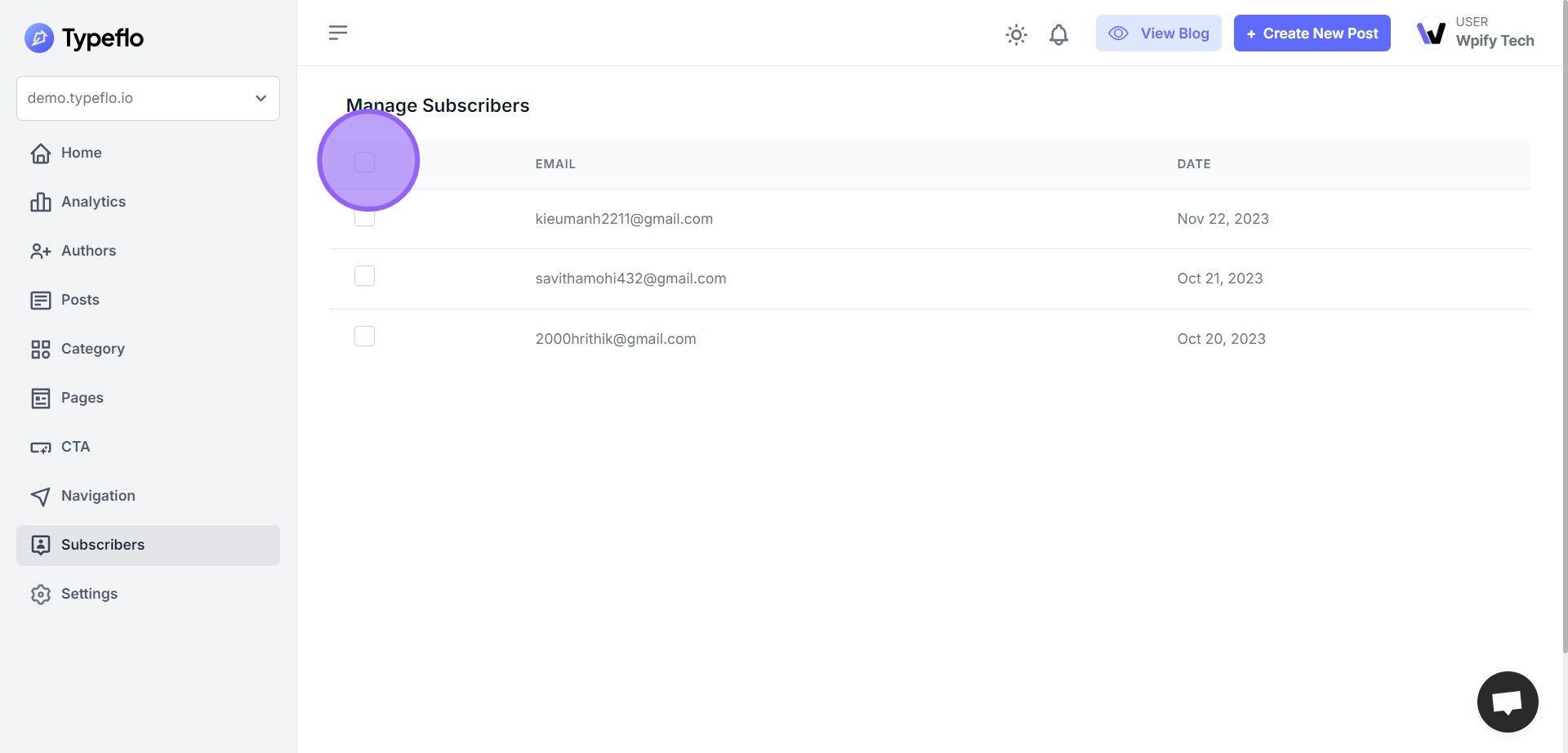The height and width of the screenshot is (753, 1568).
Task: Click the page vertical scrollbar
Action: click(1562, 327)
